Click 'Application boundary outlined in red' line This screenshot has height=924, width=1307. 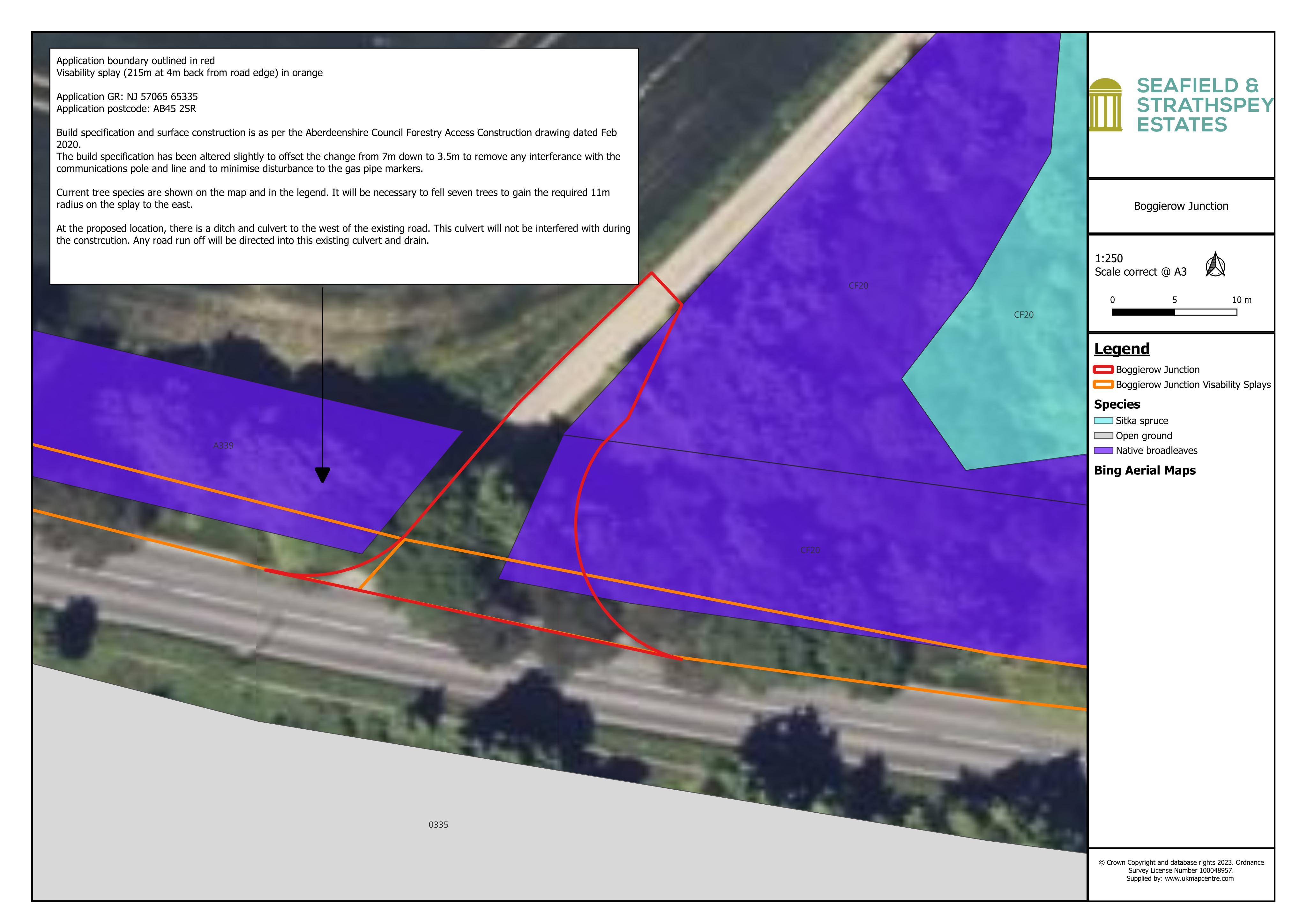click(x=136, y=61)
